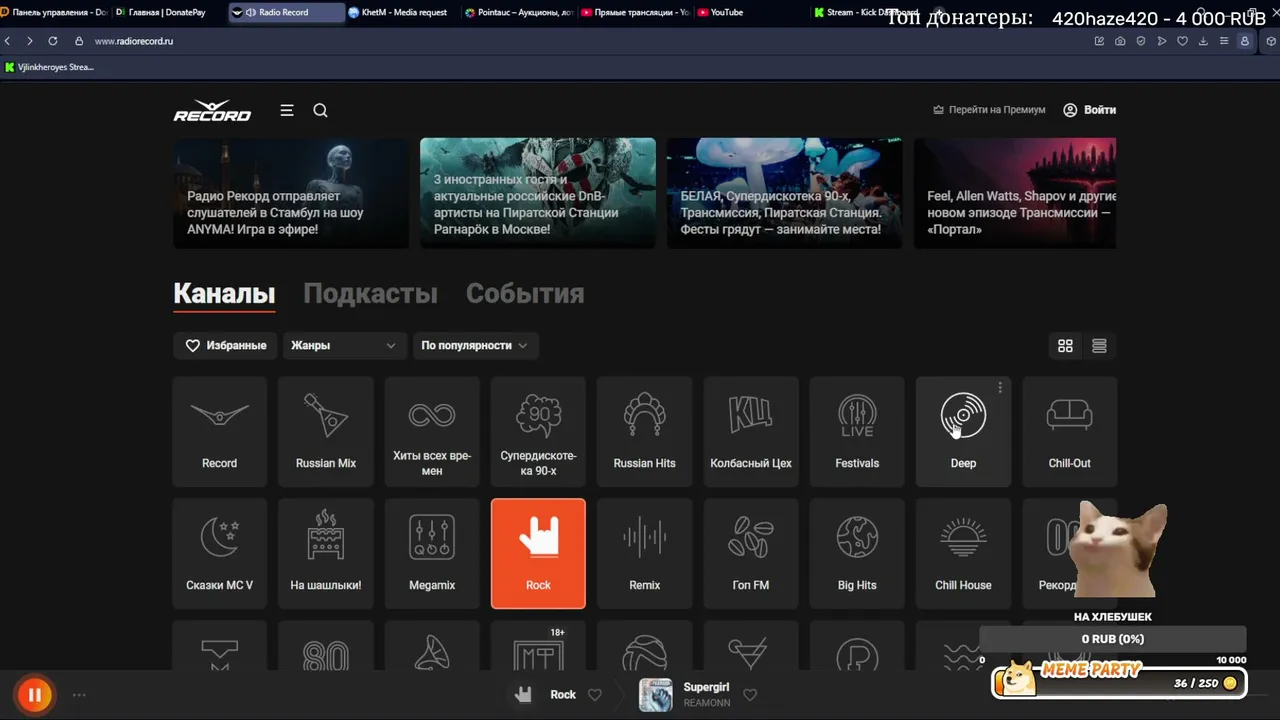Open the Прямые трансляции browser tab

(634, 12)
